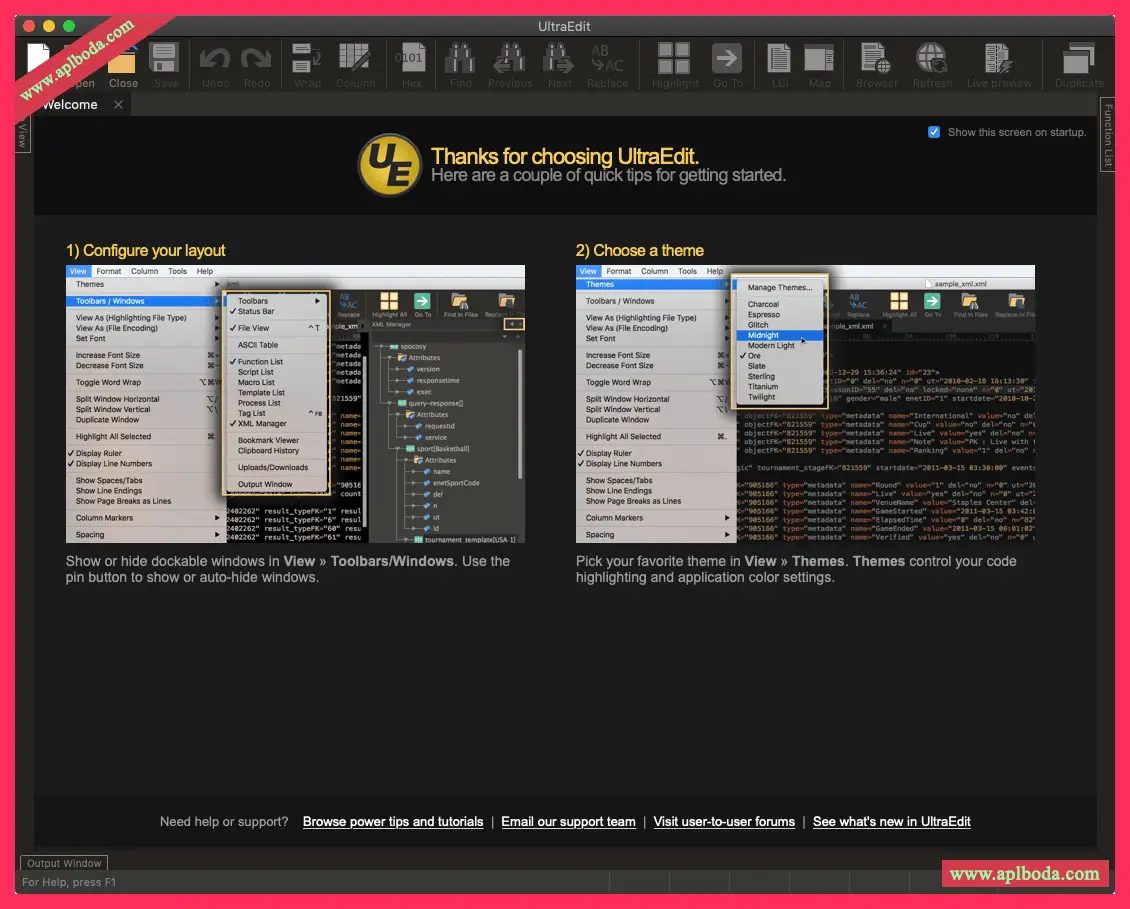Click Email our support team link
The width and height of the screenshot is (1130, 909).
click(x=569, y=822)
